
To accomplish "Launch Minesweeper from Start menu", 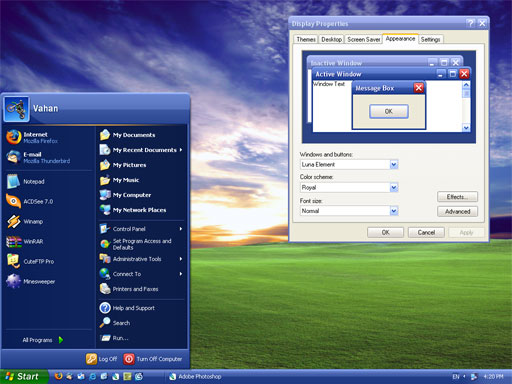I will coord(48,281).
